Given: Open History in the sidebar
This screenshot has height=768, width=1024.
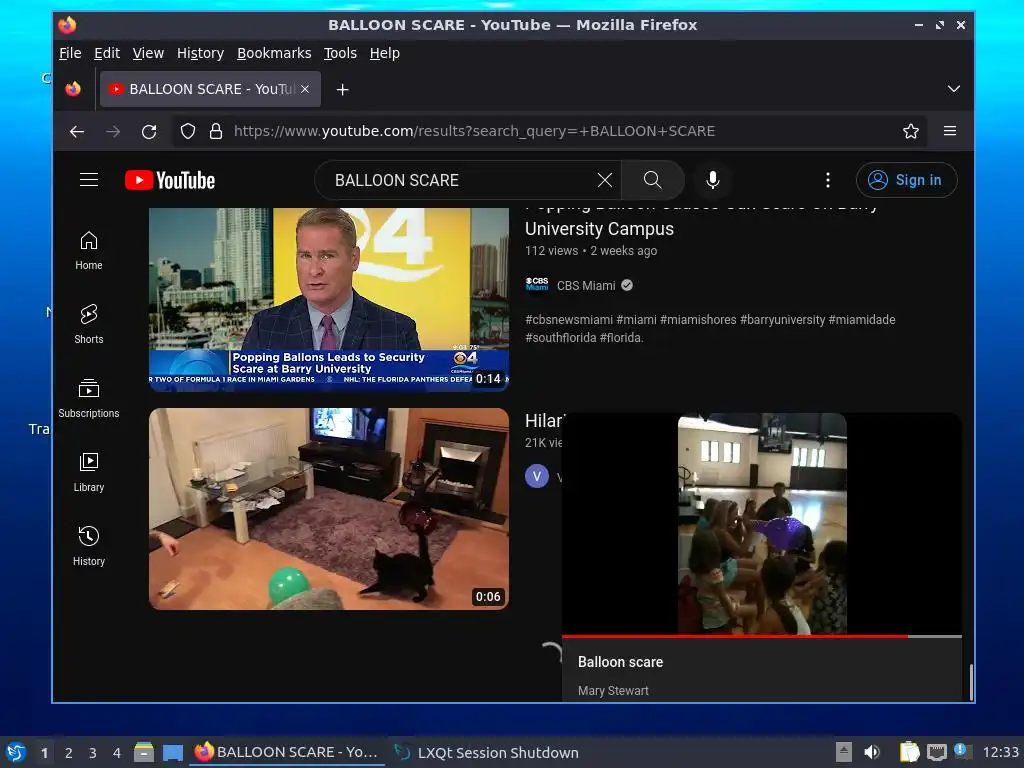Looking at the screenshot, I should (89, 546).
